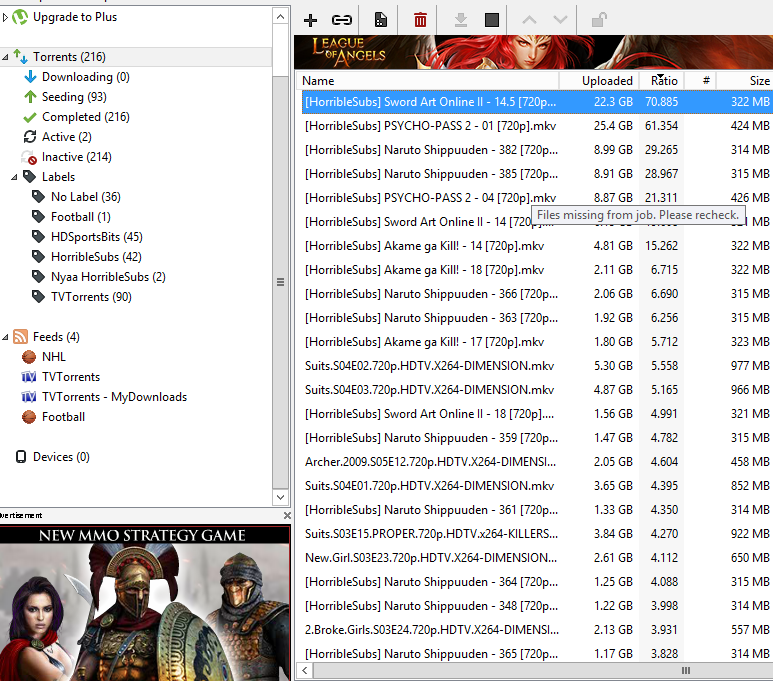This screenshot has height=681, width=773.
Task: Select the Nyaa HorribleSubs (2) label
Action: pos(108,277)
